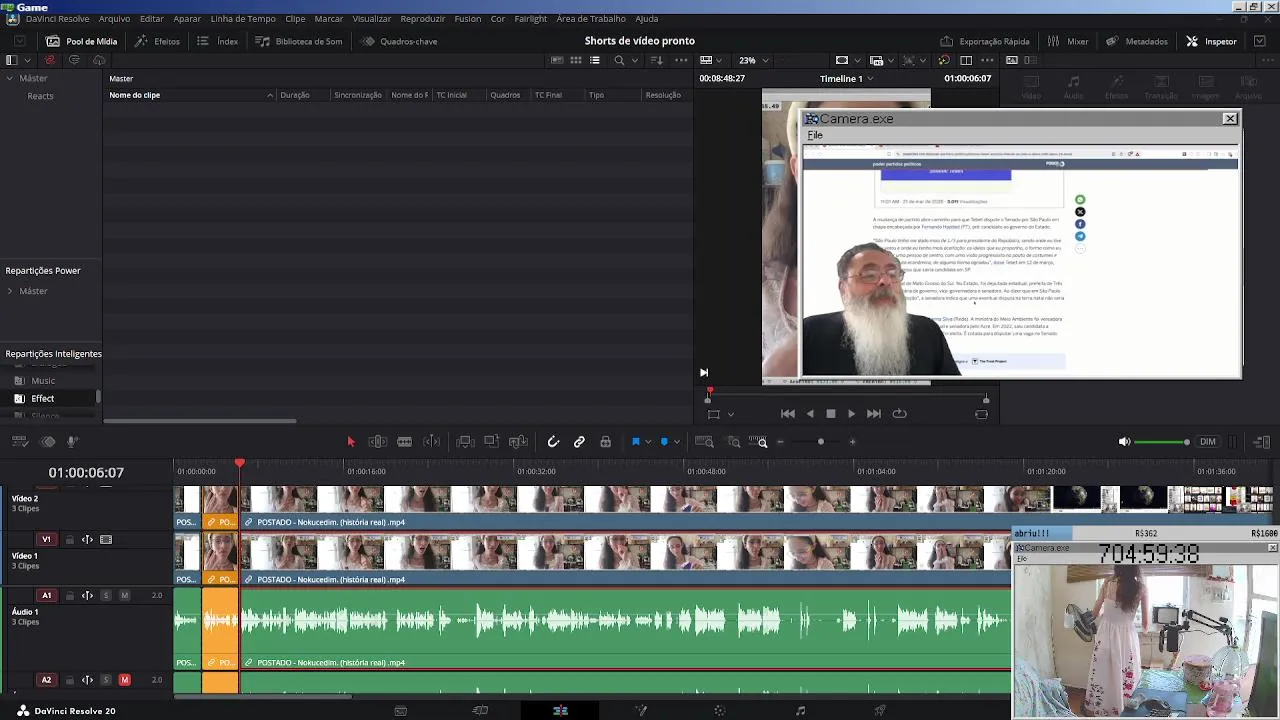Open the Mixer panel

pos(1068,42)
